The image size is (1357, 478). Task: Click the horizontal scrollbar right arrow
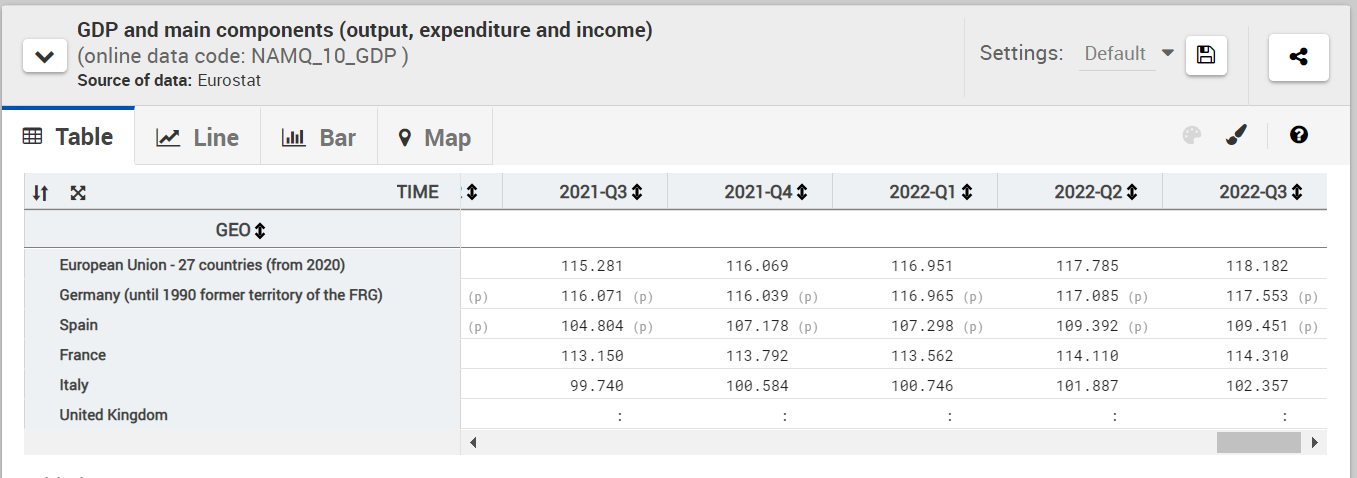pyautogui.click(x=1314, y=442)
